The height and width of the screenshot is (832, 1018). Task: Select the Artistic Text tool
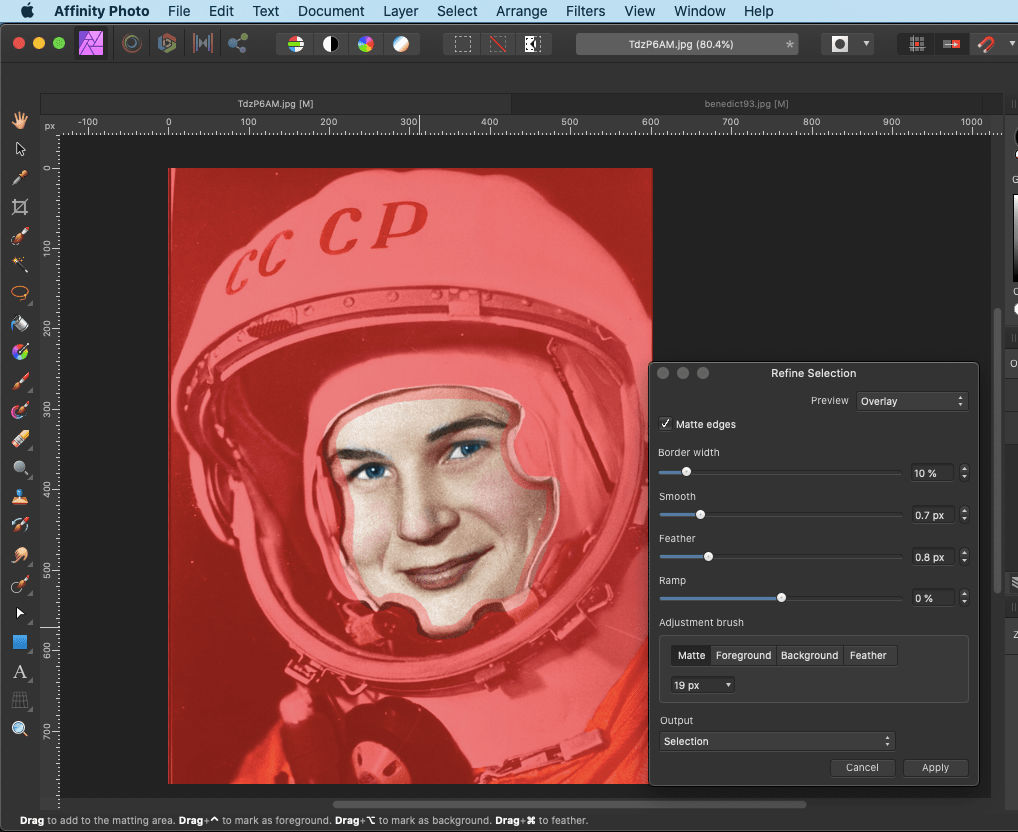click(19, 671)
